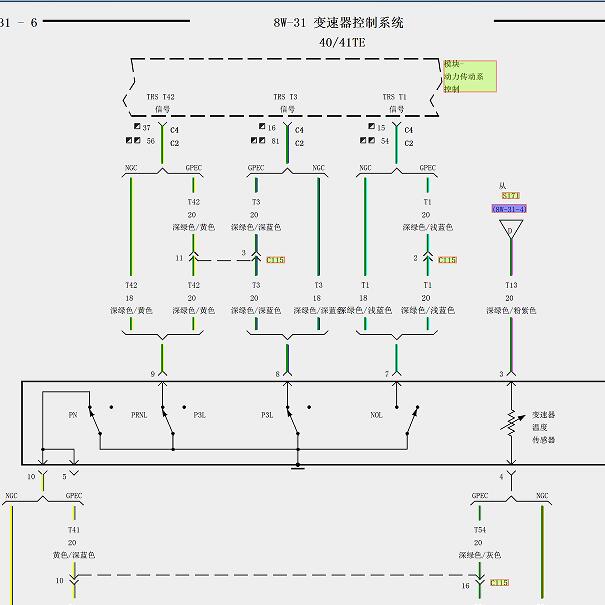
Task: Click connector pin number 7
Action: click(x=387, y=374)
